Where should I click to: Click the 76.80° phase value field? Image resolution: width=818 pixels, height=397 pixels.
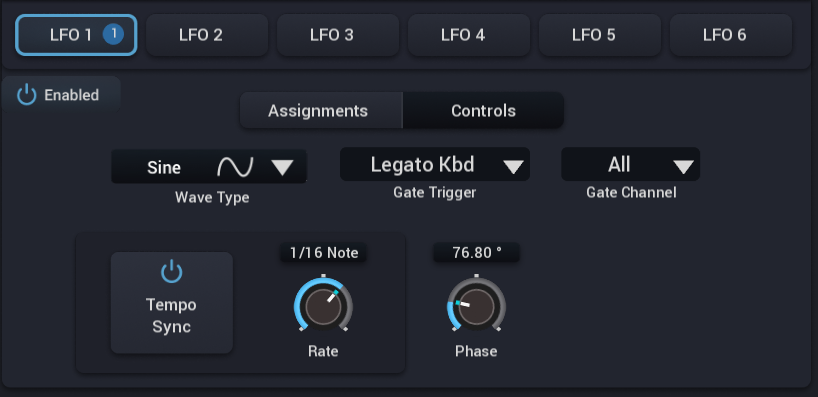click(x=477, y=253)
